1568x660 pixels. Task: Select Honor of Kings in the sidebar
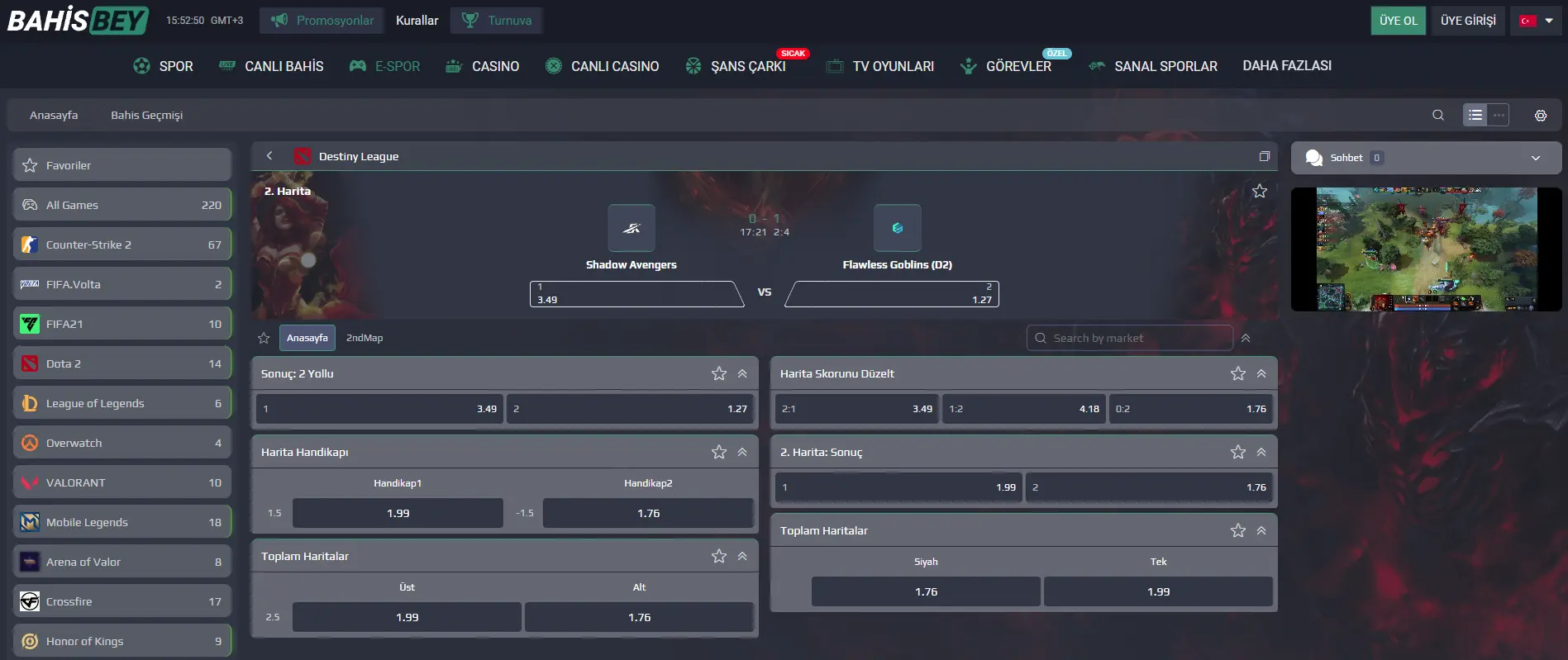(x=122, y=641)
